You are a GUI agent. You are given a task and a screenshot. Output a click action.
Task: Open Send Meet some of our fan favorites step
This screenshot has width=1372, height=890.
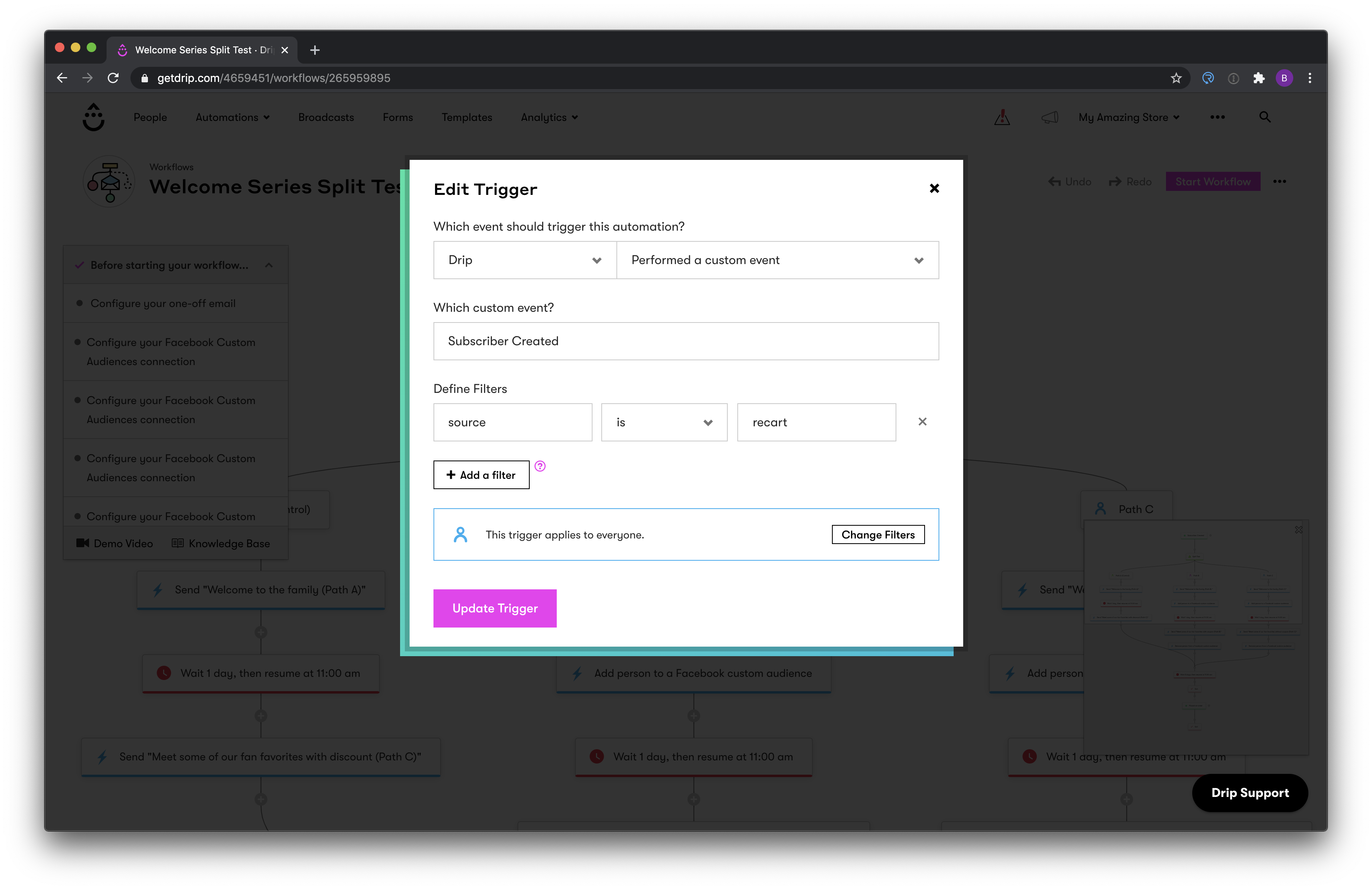click(260, 757)
